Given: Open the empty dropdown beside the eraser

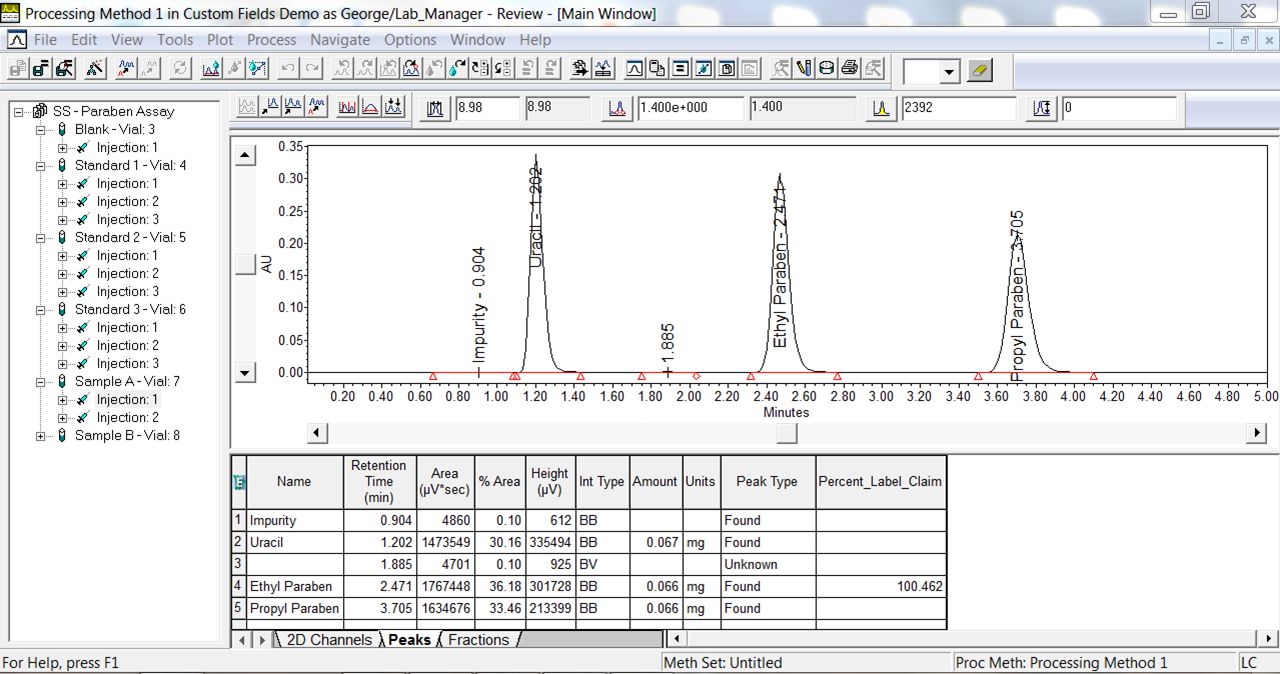Looking at the screenshot, I should [x=949, y=71].
